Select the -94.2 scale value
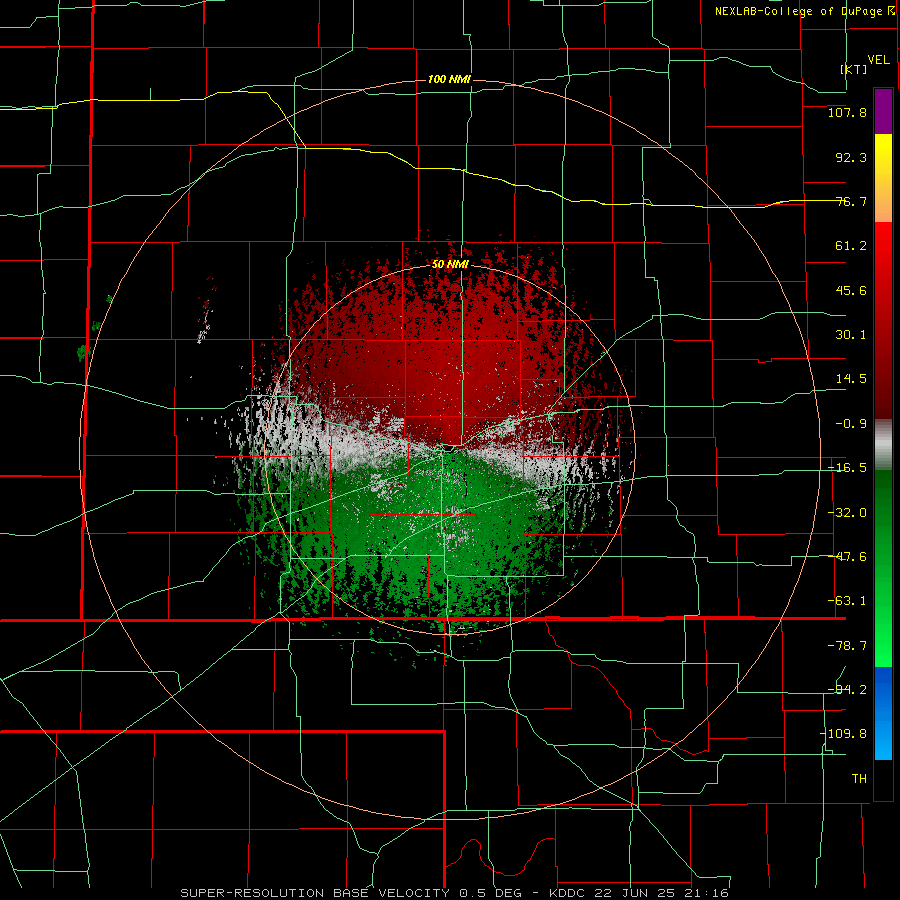 tap(847, 689)
